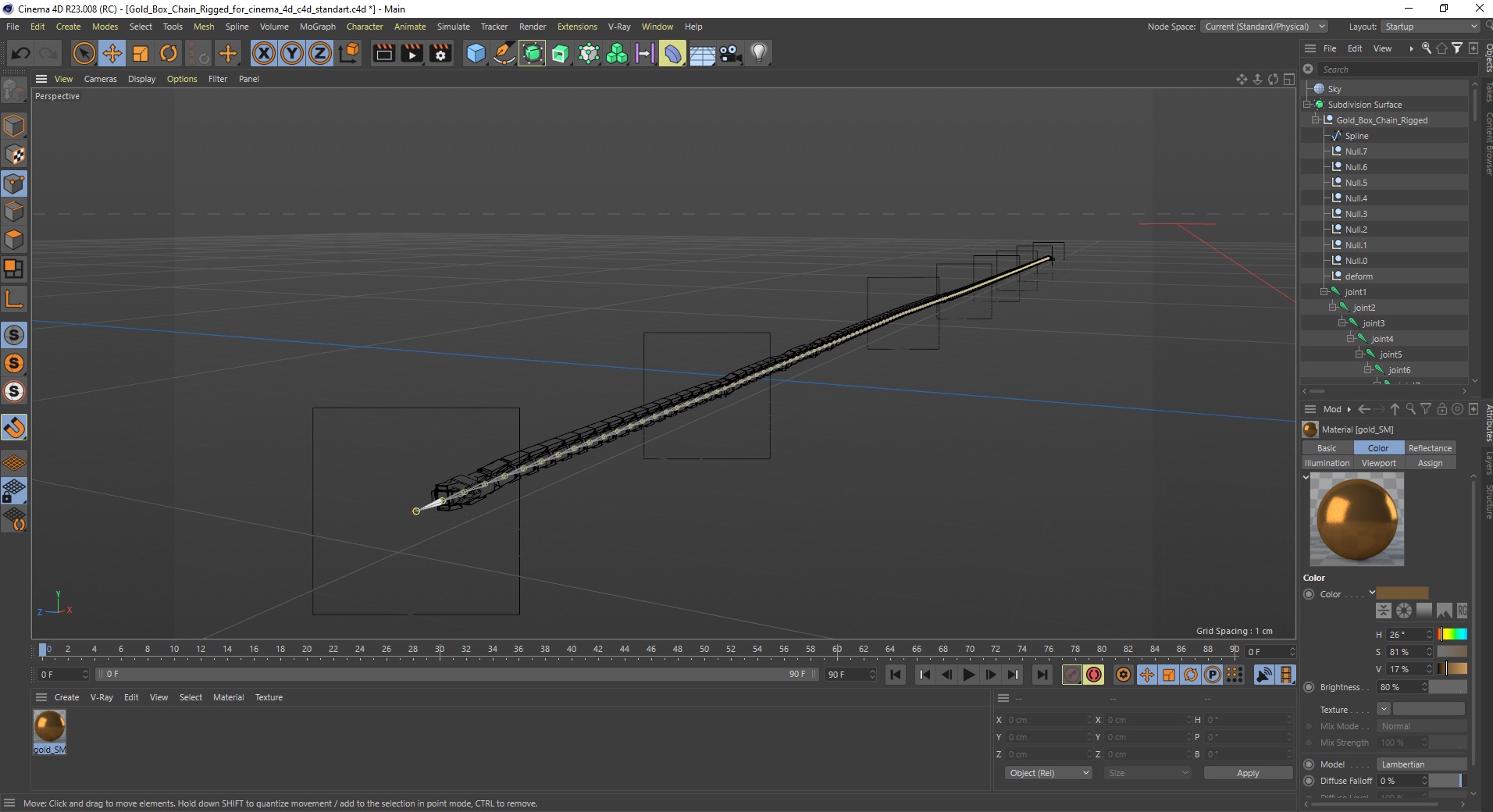Click Coordinate System toggle icon

(x=350, y=53)
